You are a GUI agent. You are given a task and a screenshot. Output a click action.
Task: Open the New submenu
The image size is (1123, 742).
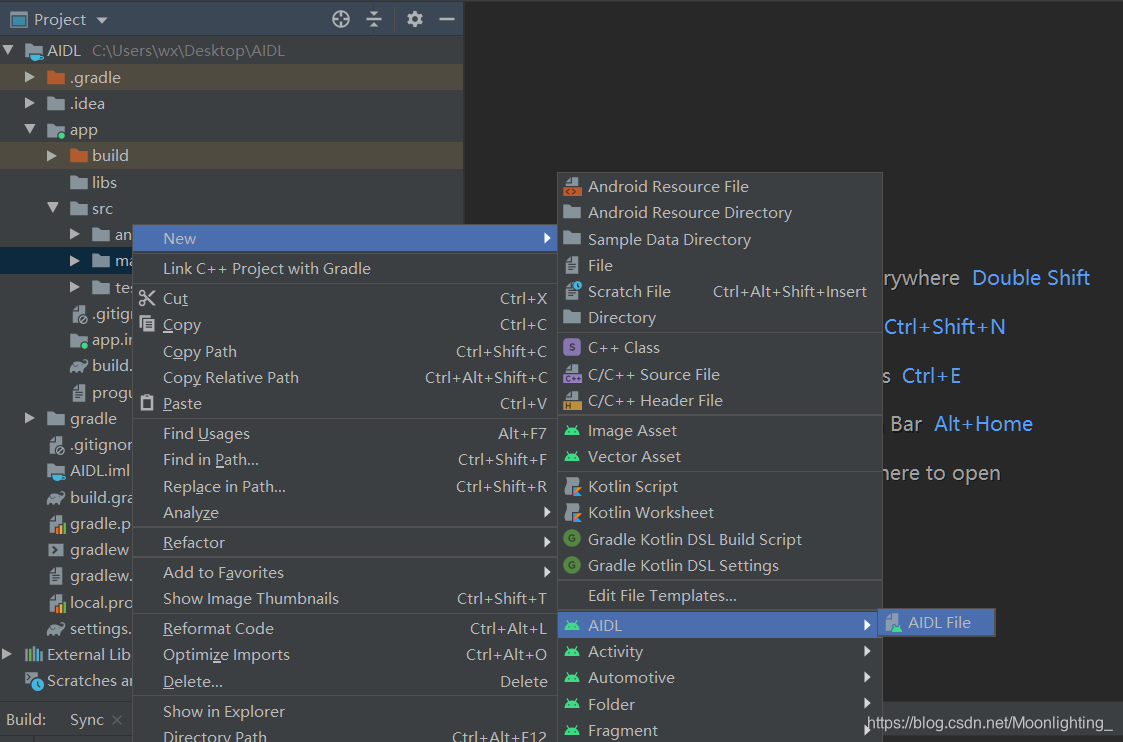(x=344, y=238)
